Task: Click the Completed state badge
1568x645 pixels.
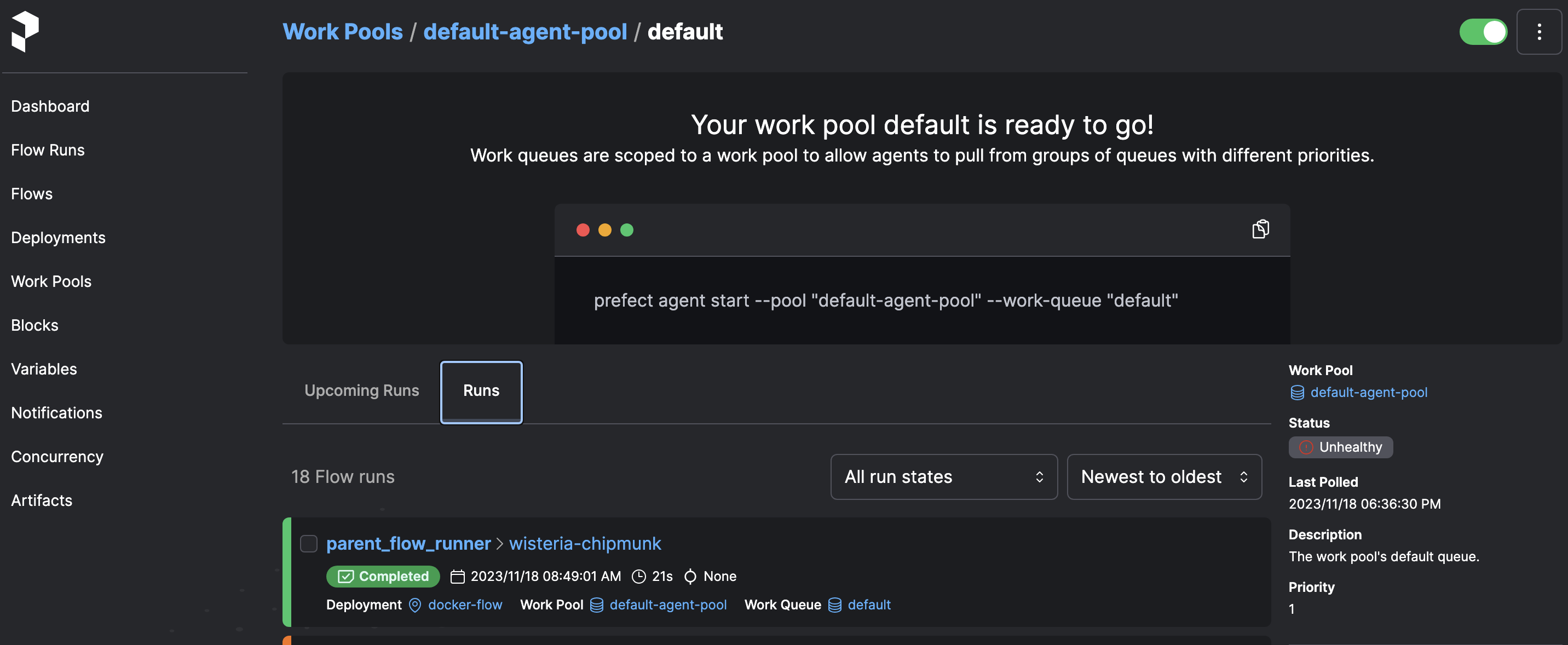Action: click(x=383, y=576)
